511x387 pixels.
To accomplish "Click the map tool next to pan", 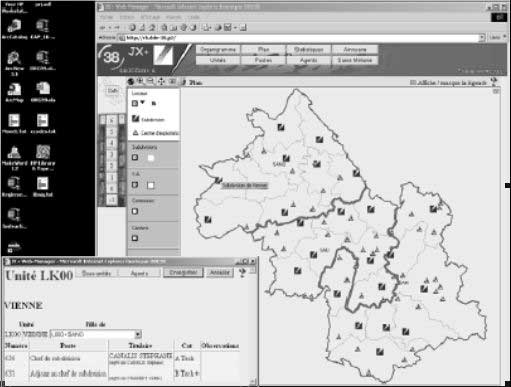I will click(172, 81).
